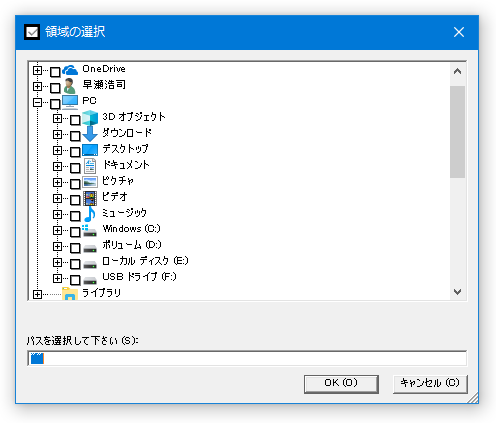Expand the ピクチャ node

click(x=57, y=182)
